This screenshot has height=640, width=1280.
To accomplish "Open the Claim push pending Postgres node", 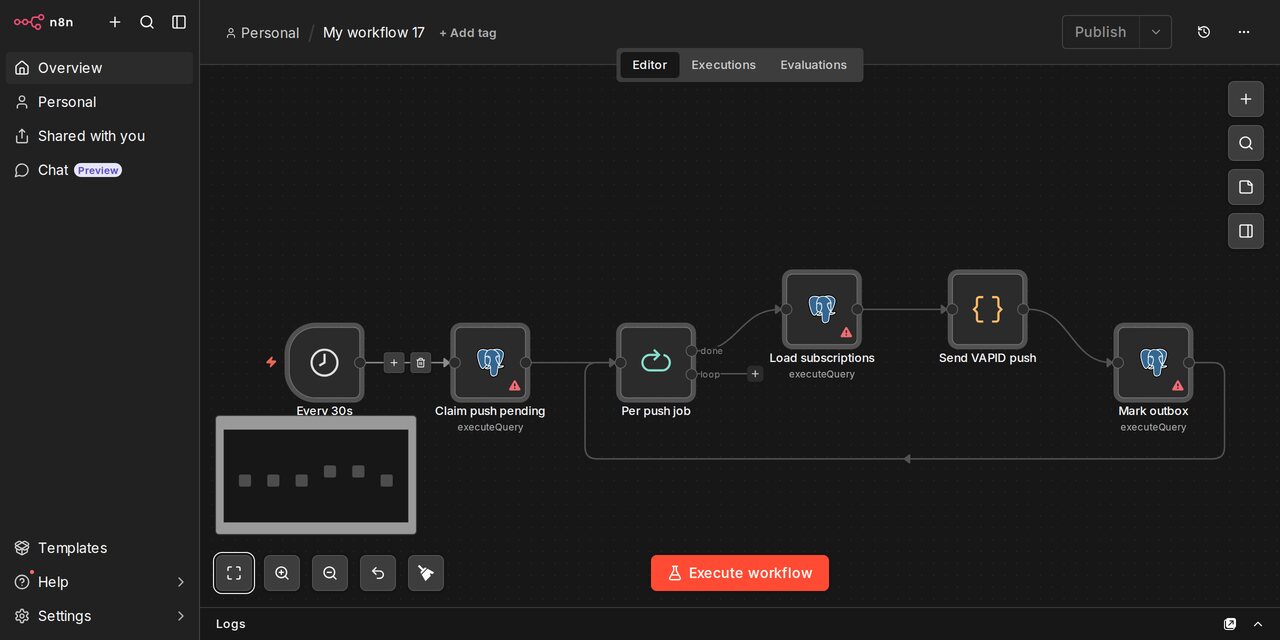I will click(x=490, y=362).
